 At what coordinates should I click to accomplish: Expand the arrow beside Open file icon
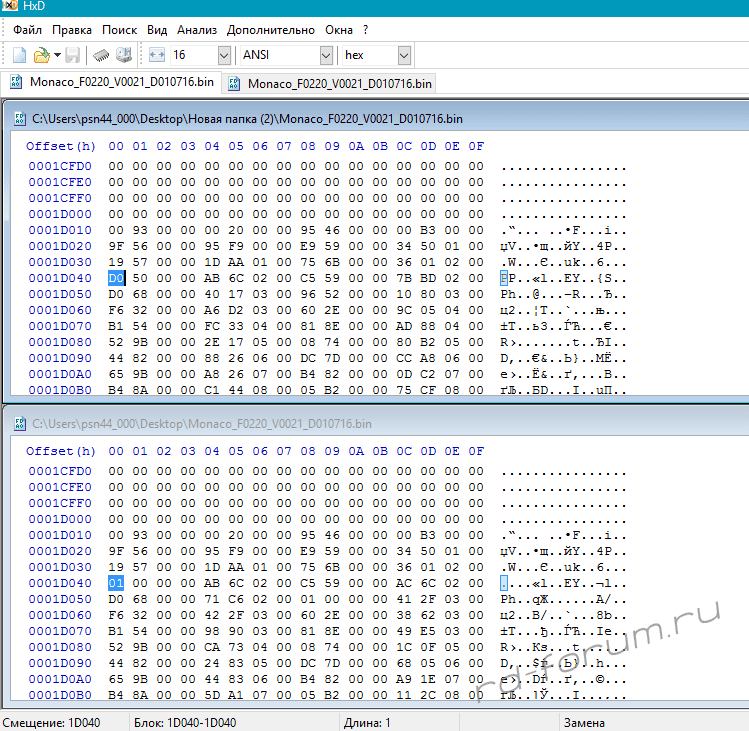[57, 55]
